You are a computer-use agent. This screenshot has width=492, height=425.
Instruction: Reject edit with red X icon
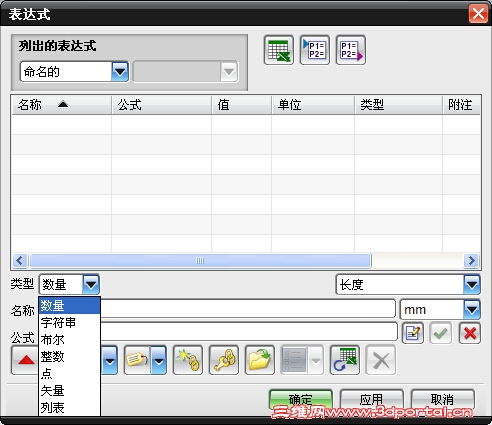pos(470,333)
